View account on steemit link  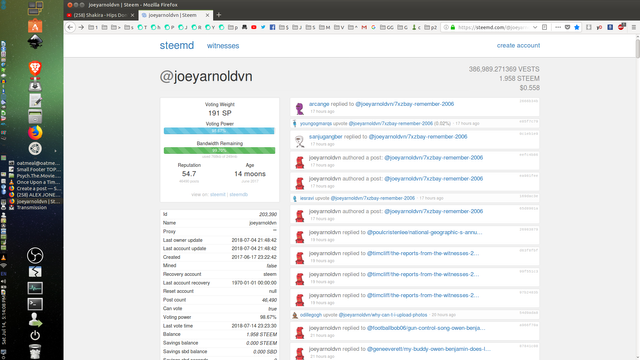point(218,194)
